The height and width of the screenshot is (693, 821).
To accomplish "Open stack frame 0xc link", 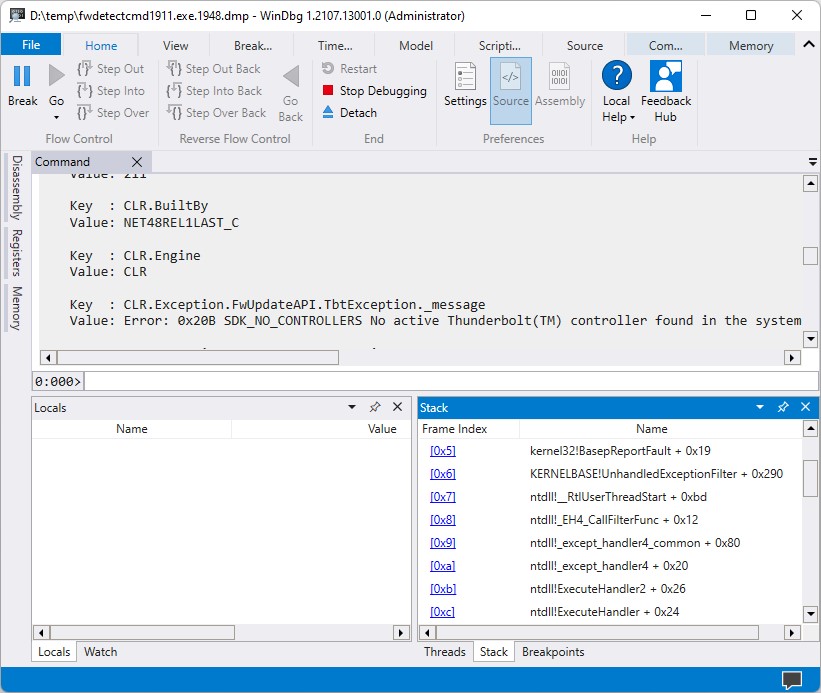I will click(442, 612).
